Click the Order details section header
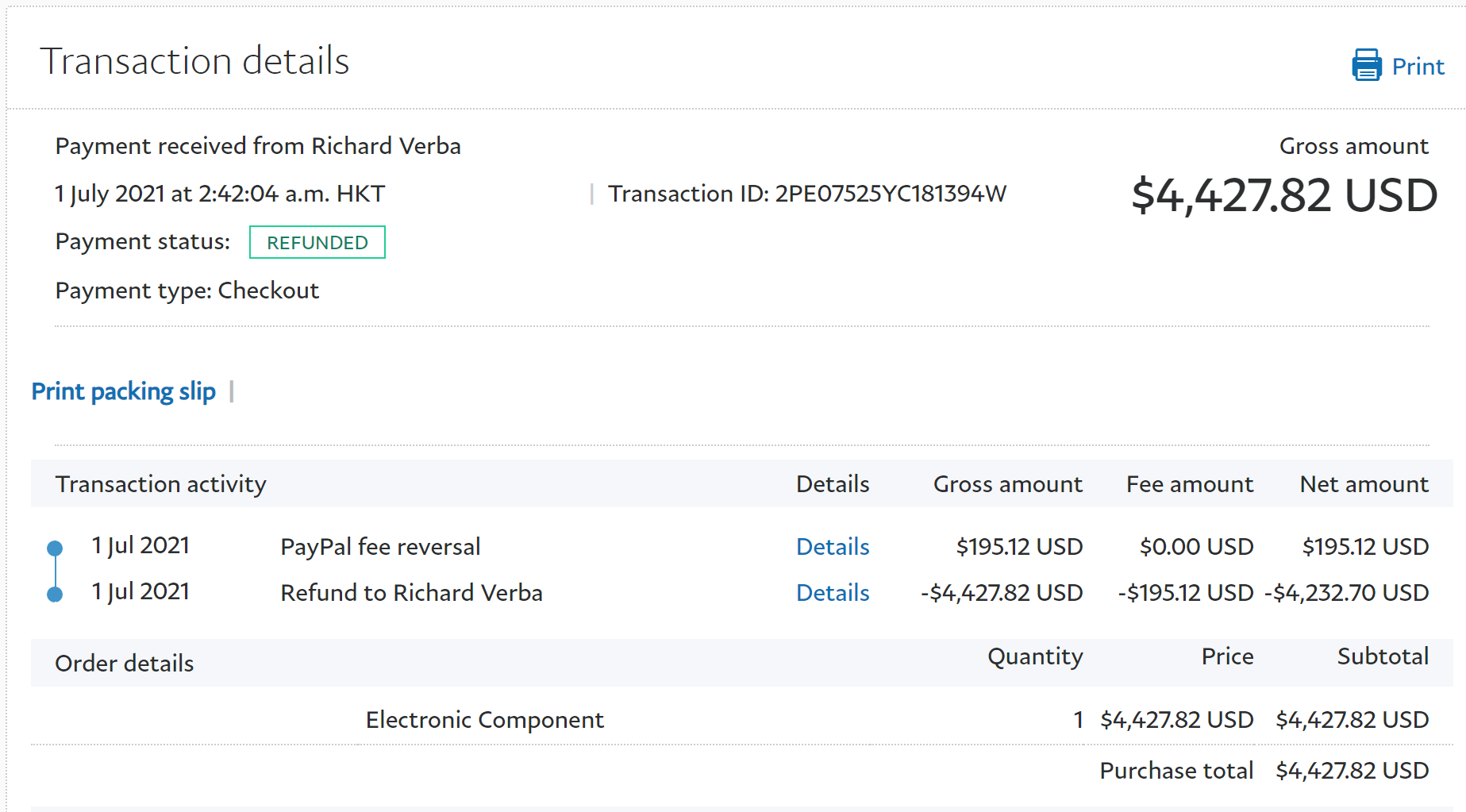This screenshot has width=1466, height=812. point(124,664)
